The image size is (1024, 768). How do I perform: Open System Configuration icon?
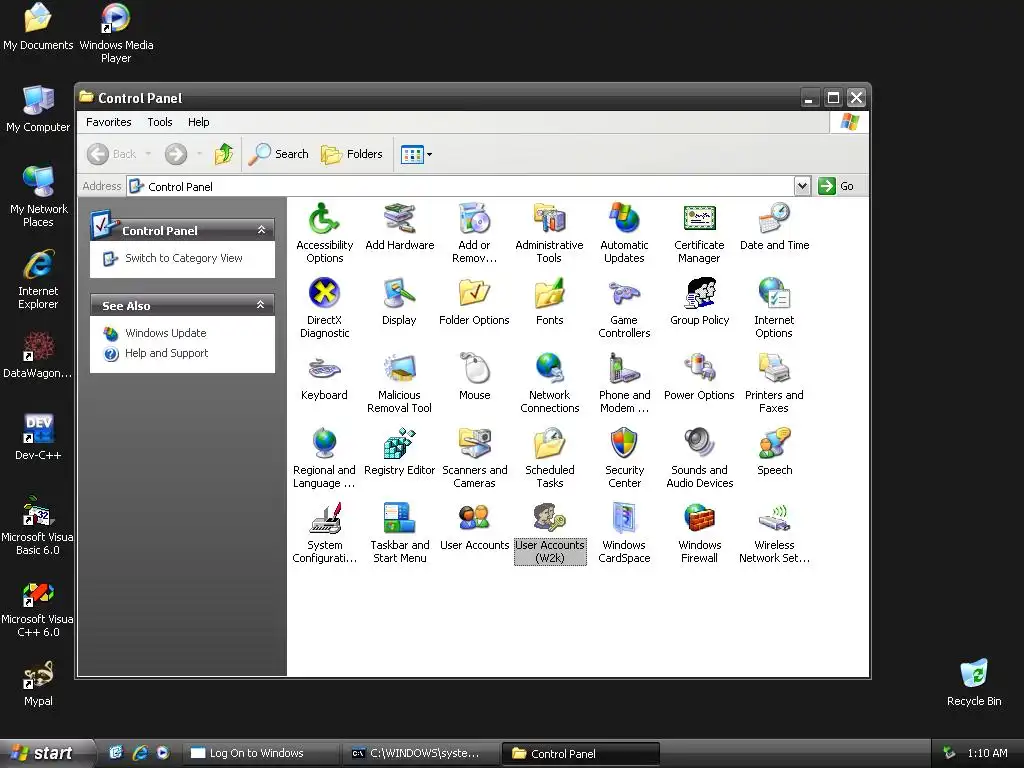pos(325,533)
